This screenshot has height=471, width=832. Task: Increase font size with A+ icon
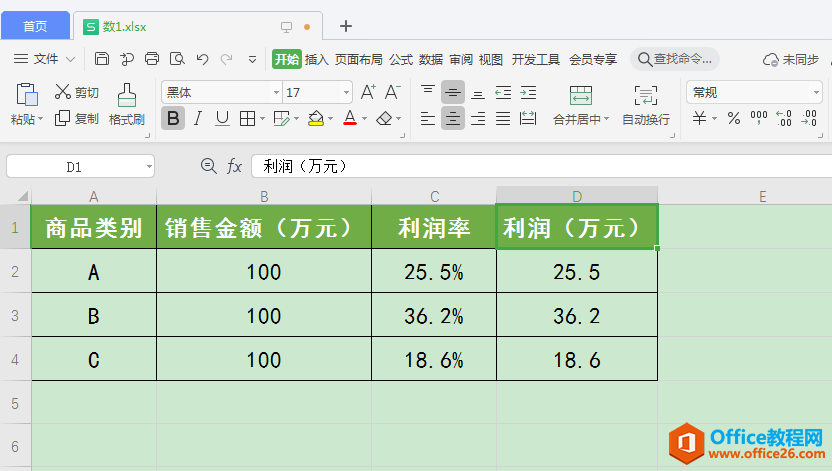click(x=368, y=92)
